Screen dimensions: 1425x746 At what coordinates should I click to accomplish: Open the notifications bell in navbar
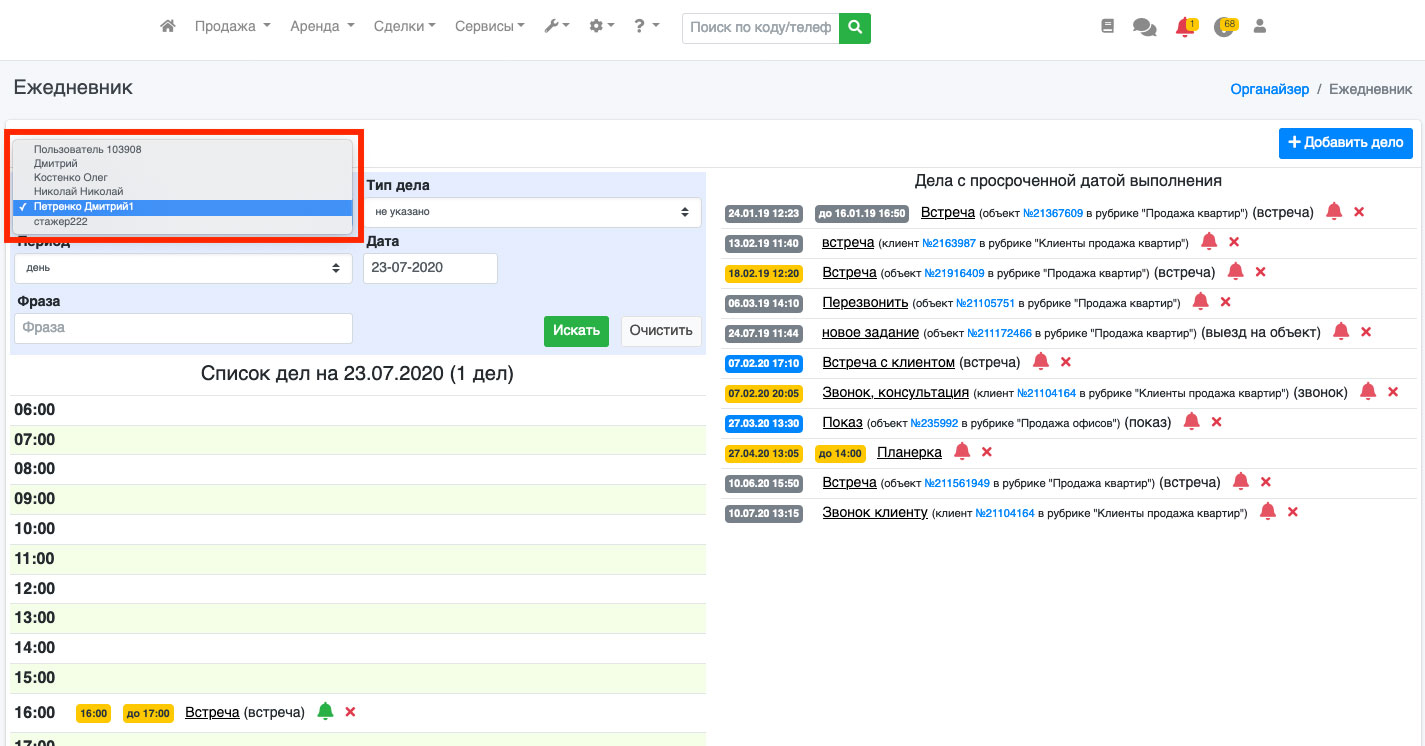(1185, 28)
